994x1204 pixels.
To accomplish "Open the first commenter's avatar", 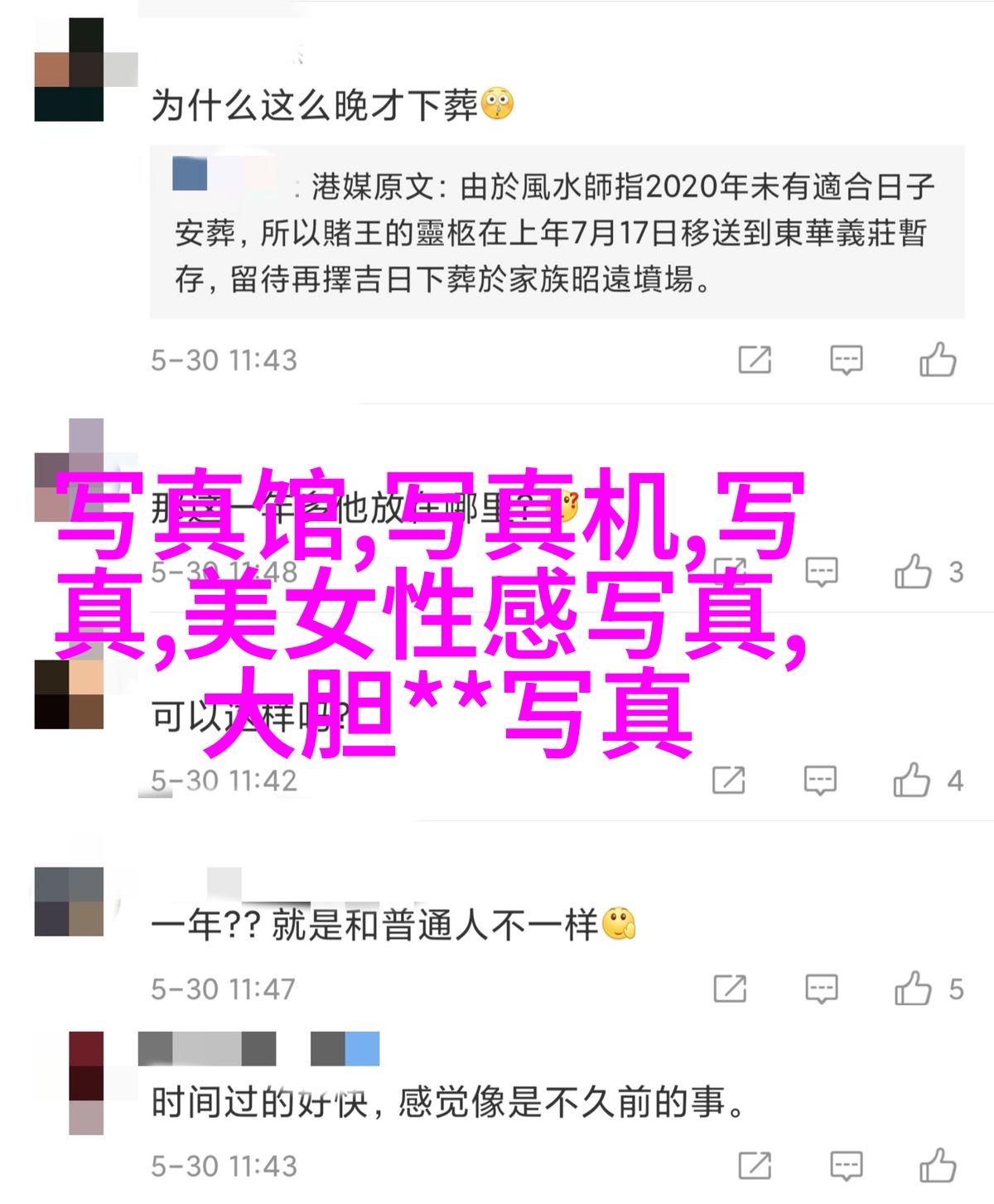I will pyautogui.click(x=69, y=70).
